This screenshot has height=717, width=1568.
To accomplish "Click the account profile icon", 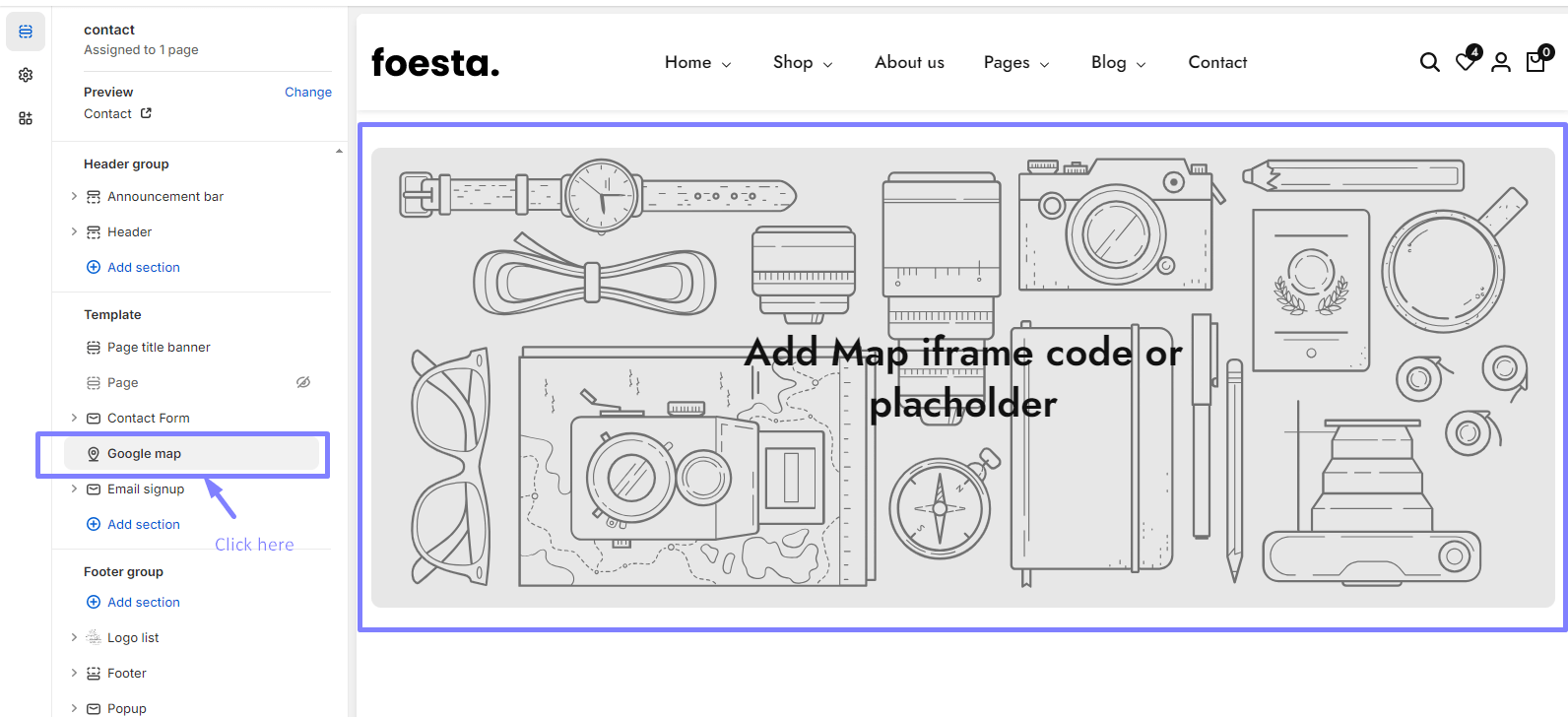I will pyautogui.click(x=1500, y=63).
